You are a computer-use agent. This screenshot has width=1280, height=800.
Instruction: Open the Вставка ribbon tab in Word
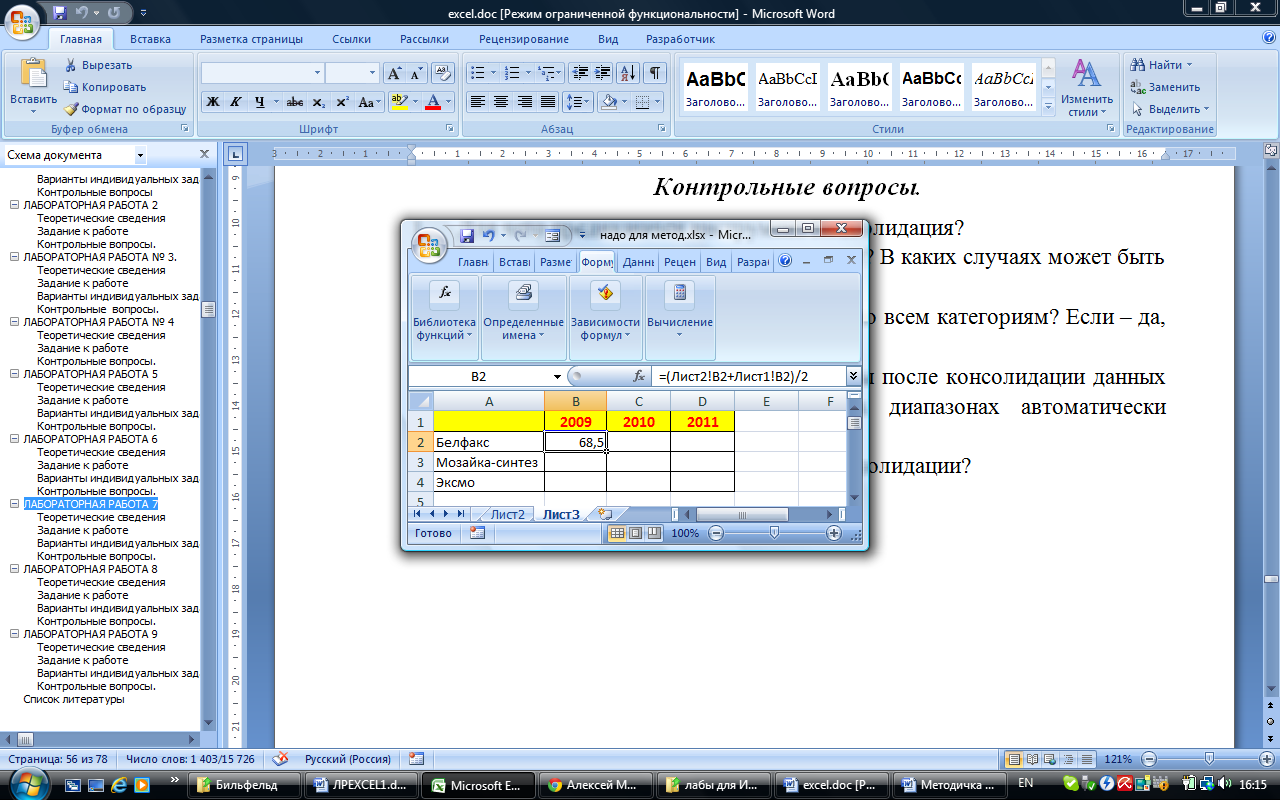(150, 39)
